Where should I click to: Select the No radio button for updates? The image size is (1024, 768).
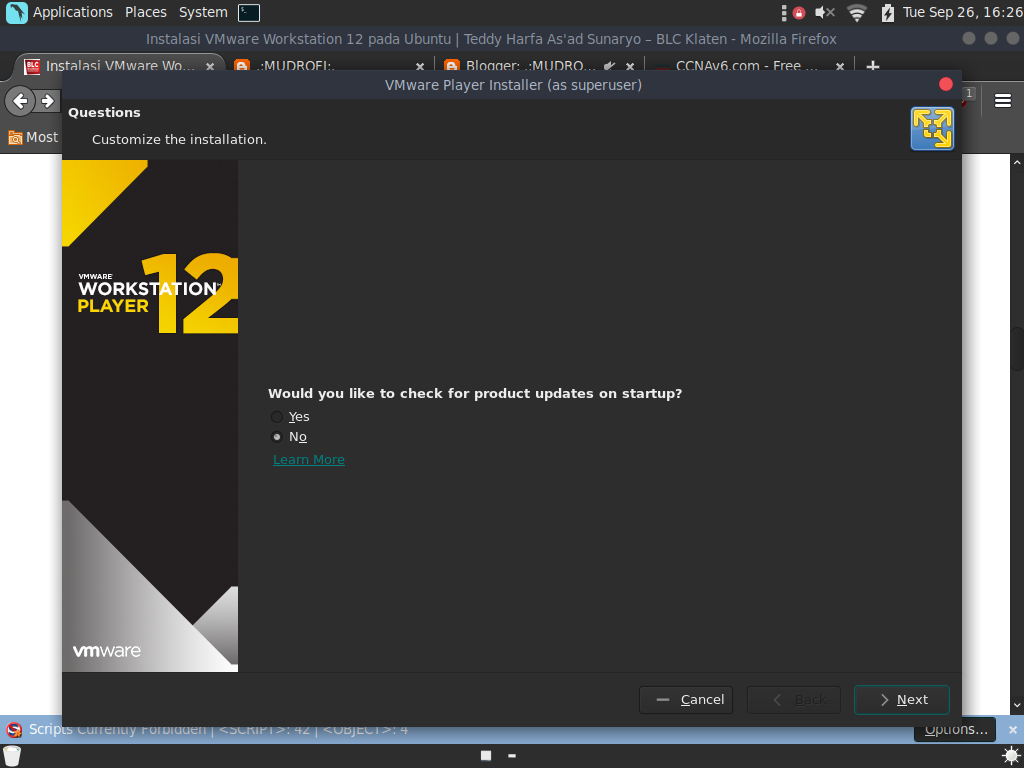[277, 437]
